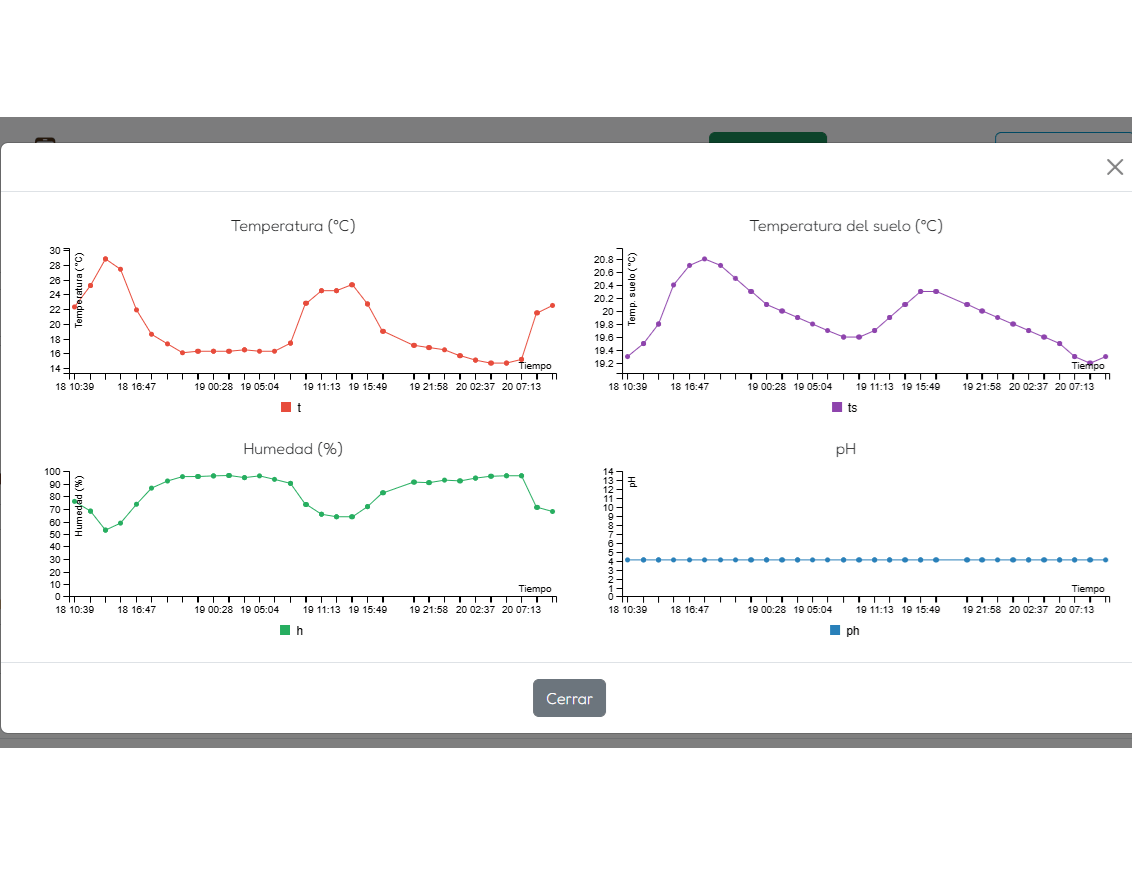
Task: Click the 'Tiempo' axis label on the pH chart
Action: pos(1087,588)
